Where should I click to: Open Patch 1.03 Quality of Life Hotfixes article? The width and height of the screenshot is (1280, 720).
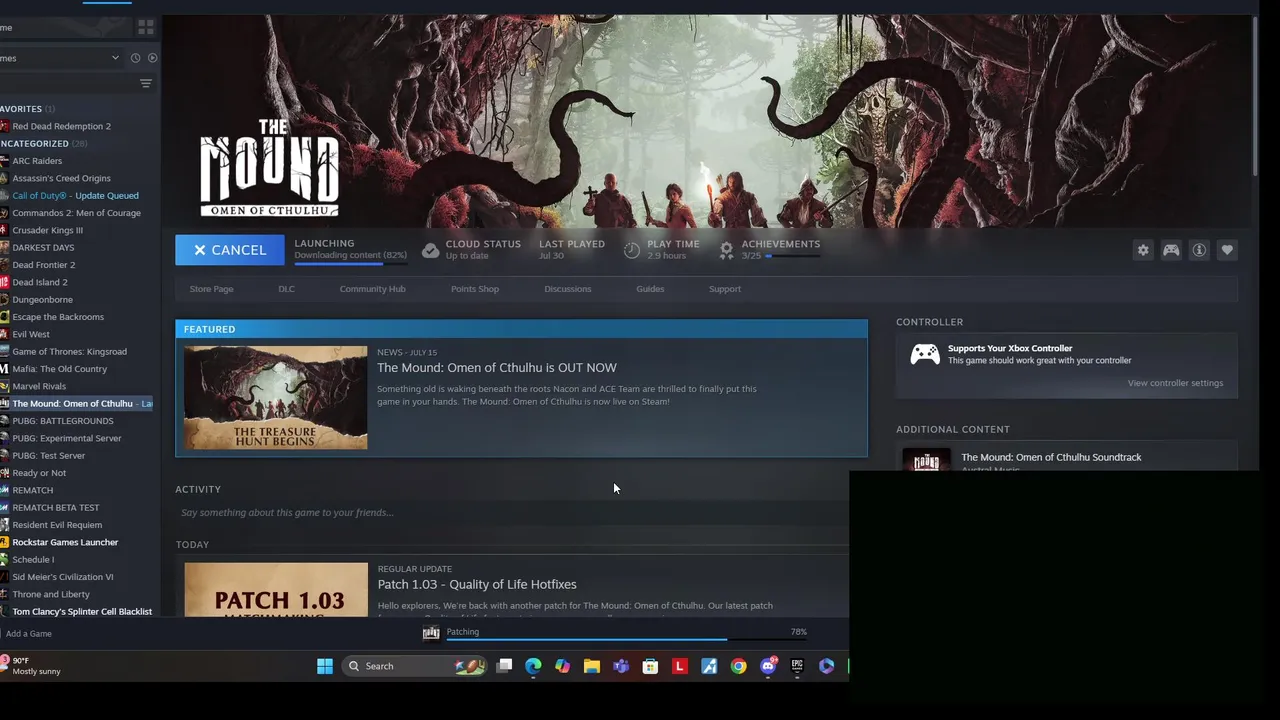477,584
